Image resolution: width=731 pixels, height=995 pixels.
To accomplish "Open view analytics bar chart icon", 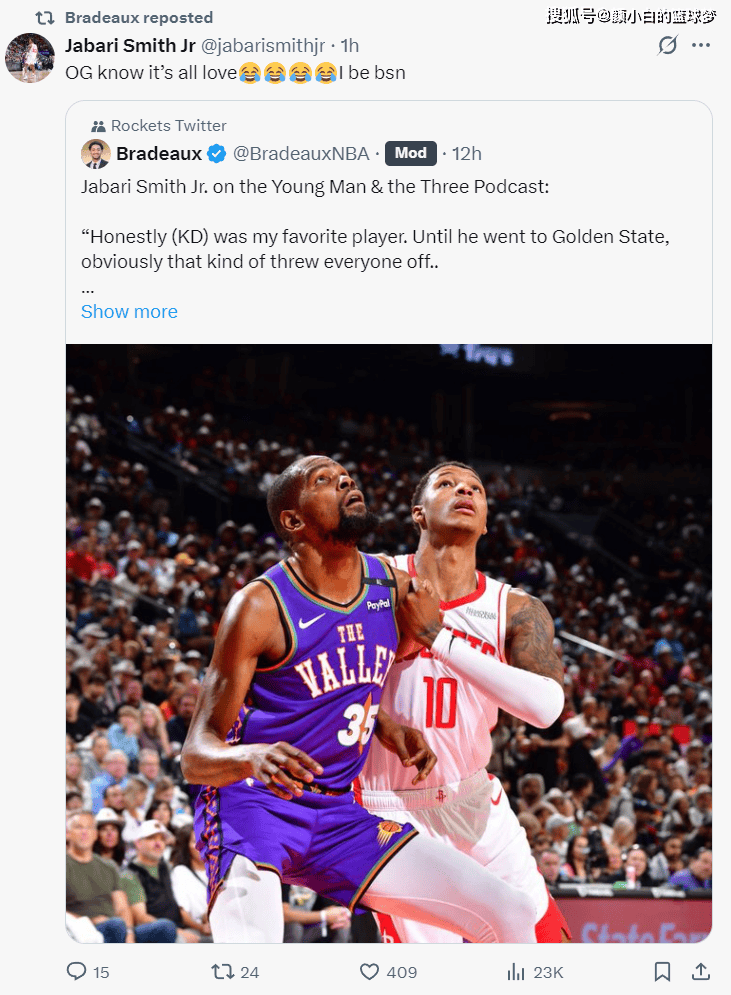I will (516, 972).
